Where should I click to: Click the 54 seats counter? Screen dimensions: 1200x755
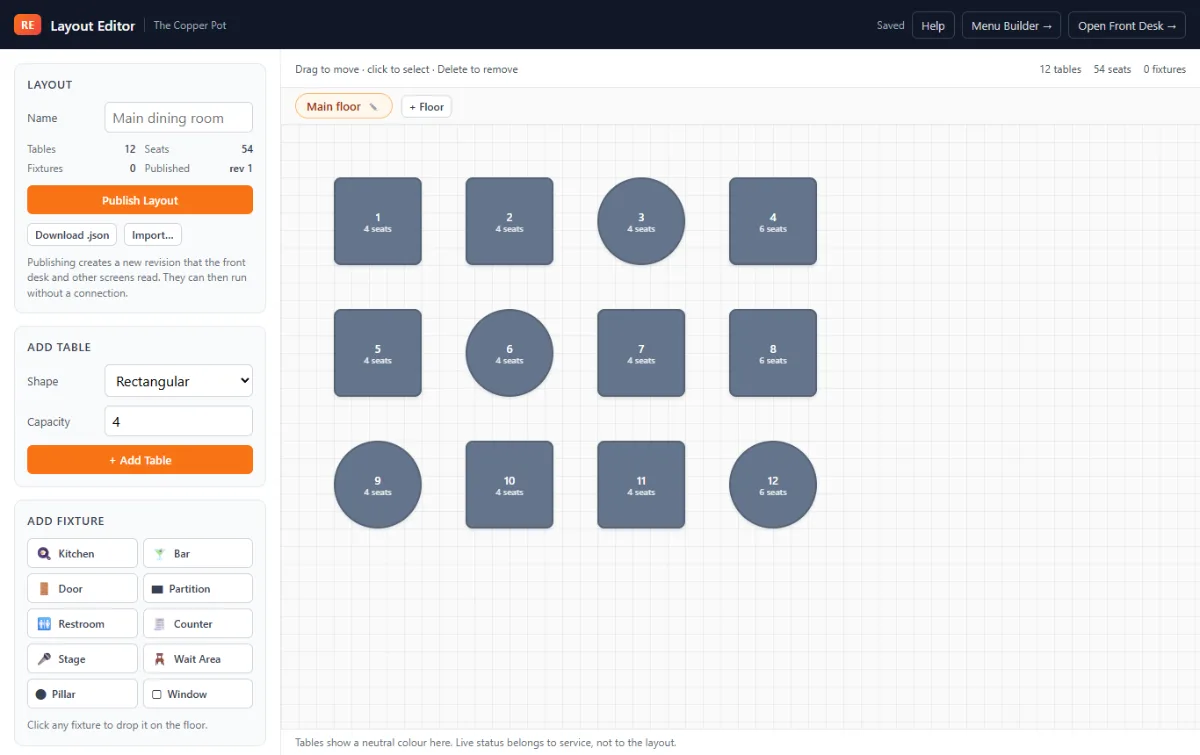click(1112, 70)
